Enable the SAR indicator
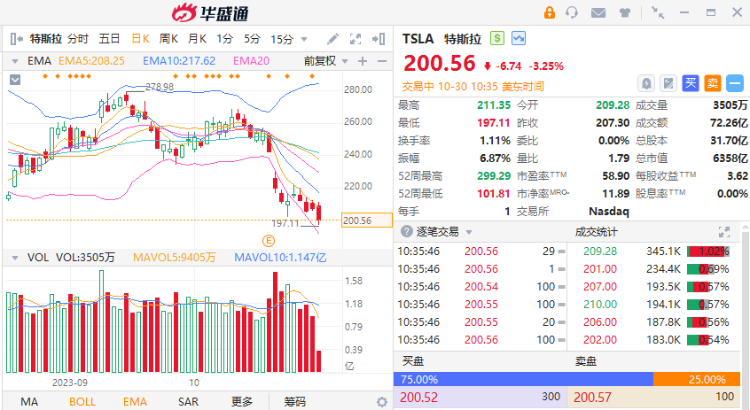 coord(188,402)
